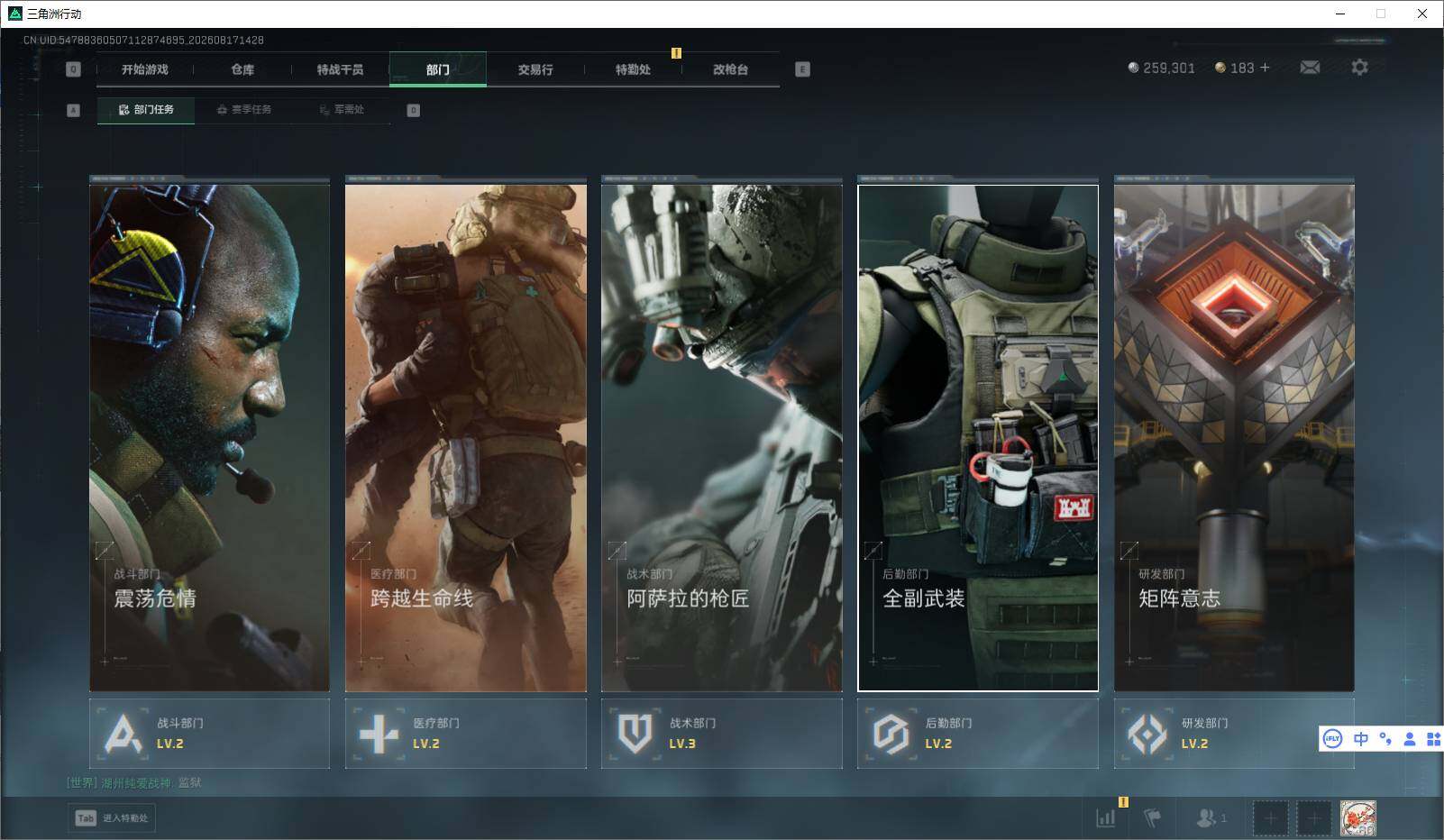Go to the 交易行 tab
The height and width of the screenshot is (840, 1444).
tap(535, 69)
